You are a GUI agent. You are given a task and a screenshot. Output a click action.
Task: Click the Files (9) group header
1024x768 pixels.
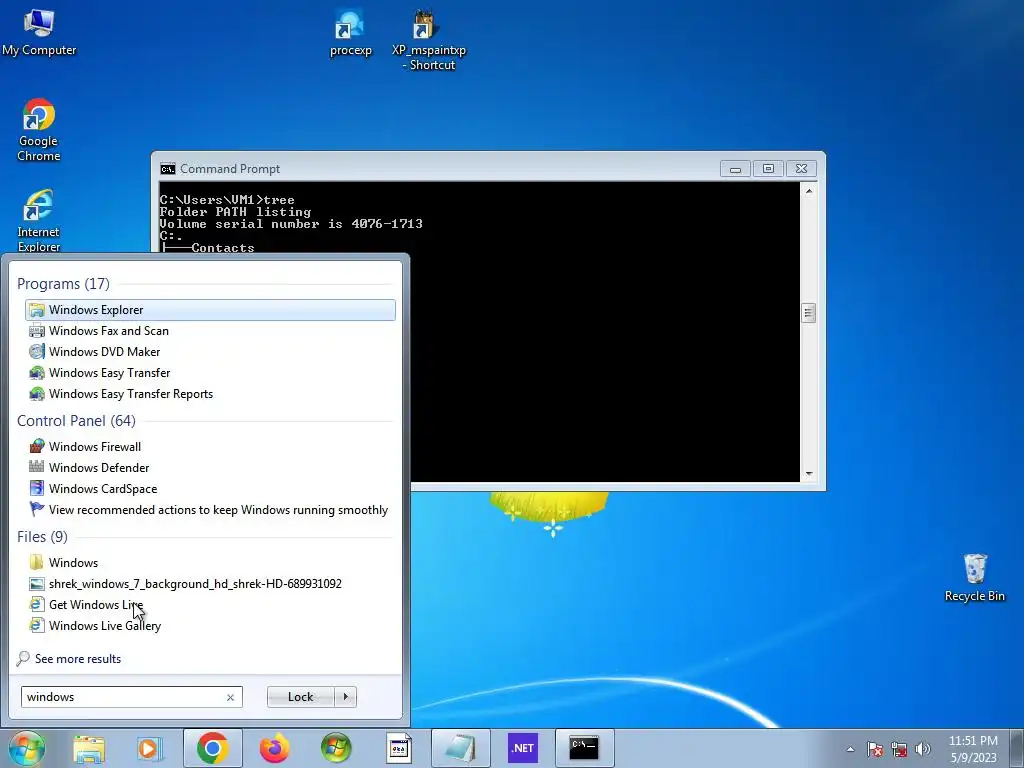42,537
